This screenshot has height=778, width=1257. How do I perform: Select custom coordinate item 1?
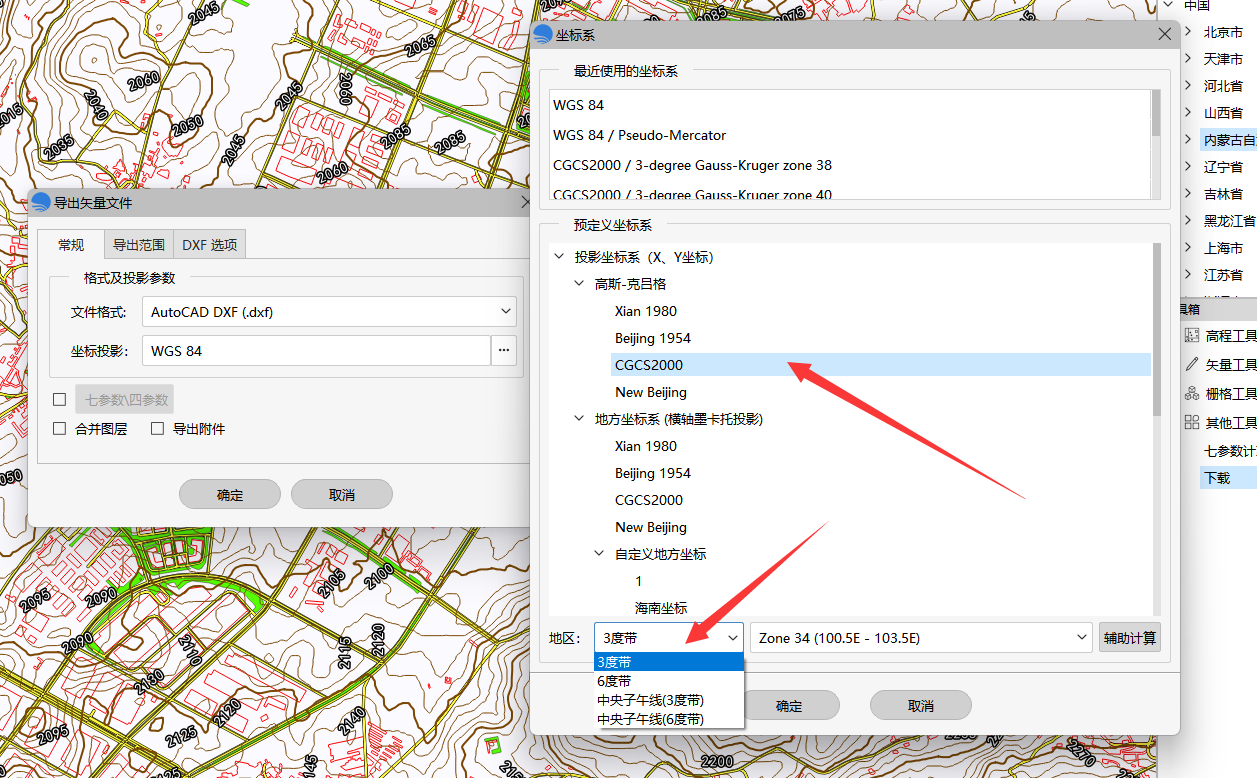pos(639,581)
